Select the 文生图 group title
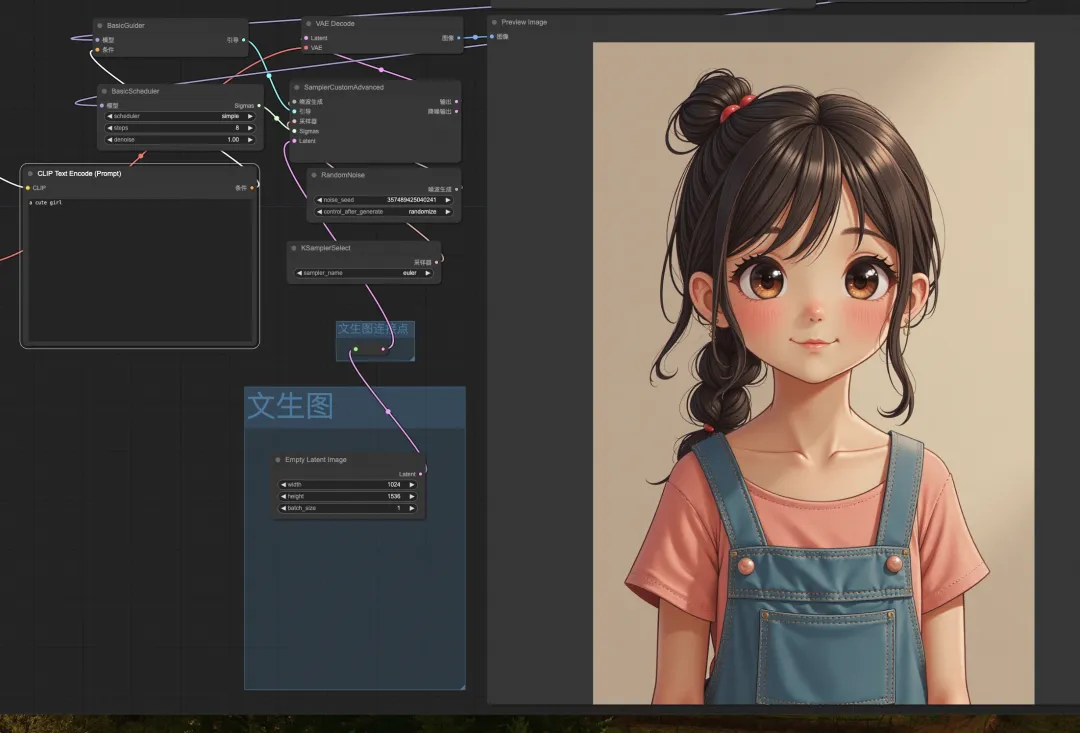 click(290, 406)
